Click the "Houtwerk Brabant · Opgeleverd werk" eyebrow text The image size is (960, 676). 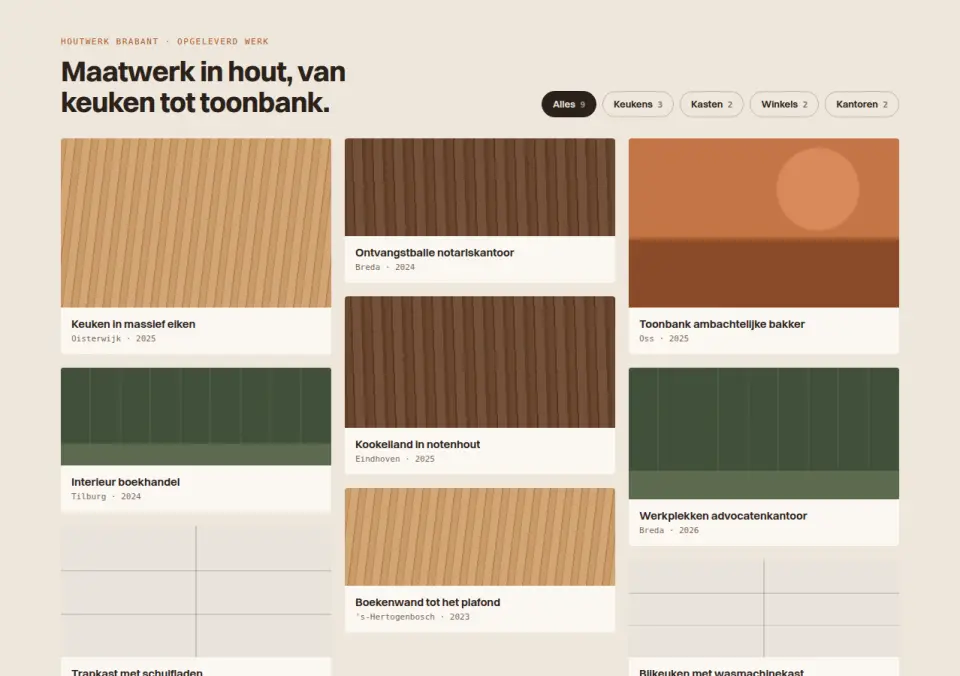tap(165, 42)
